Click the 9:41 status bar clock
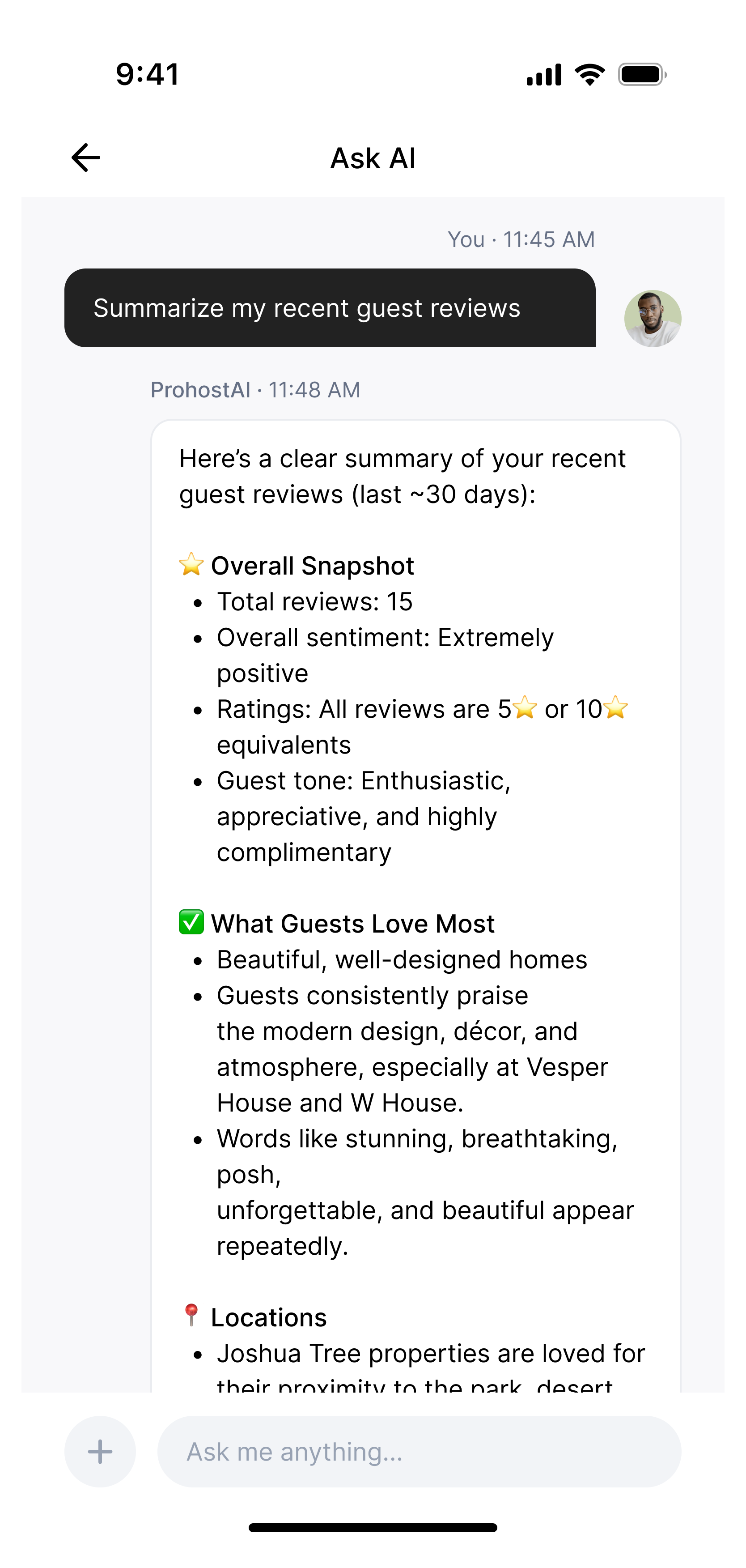Viewport: 746px width, 1568px height. pos(148,74)
